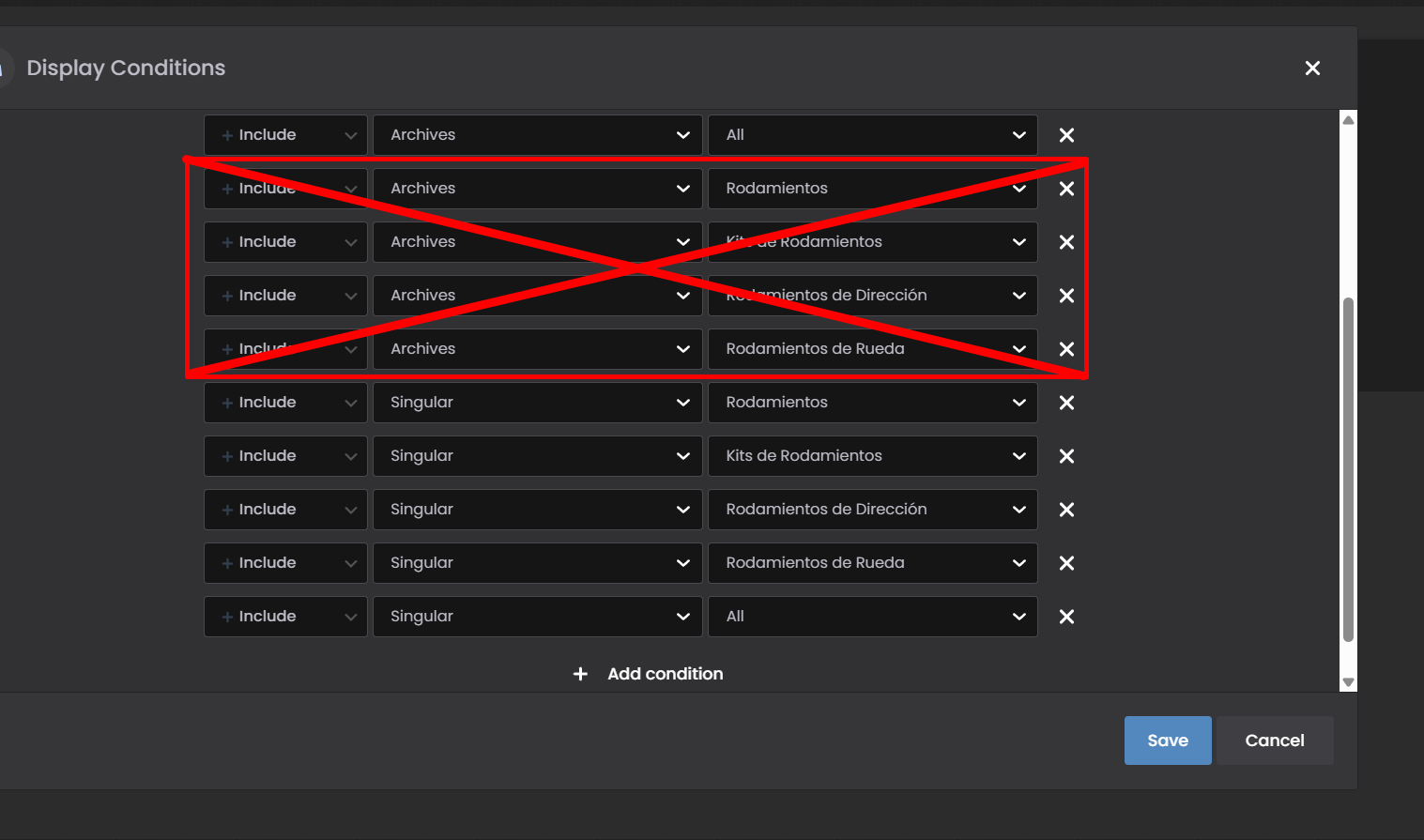
Task: Click Add condition link
Action: (x=665, y=674)
